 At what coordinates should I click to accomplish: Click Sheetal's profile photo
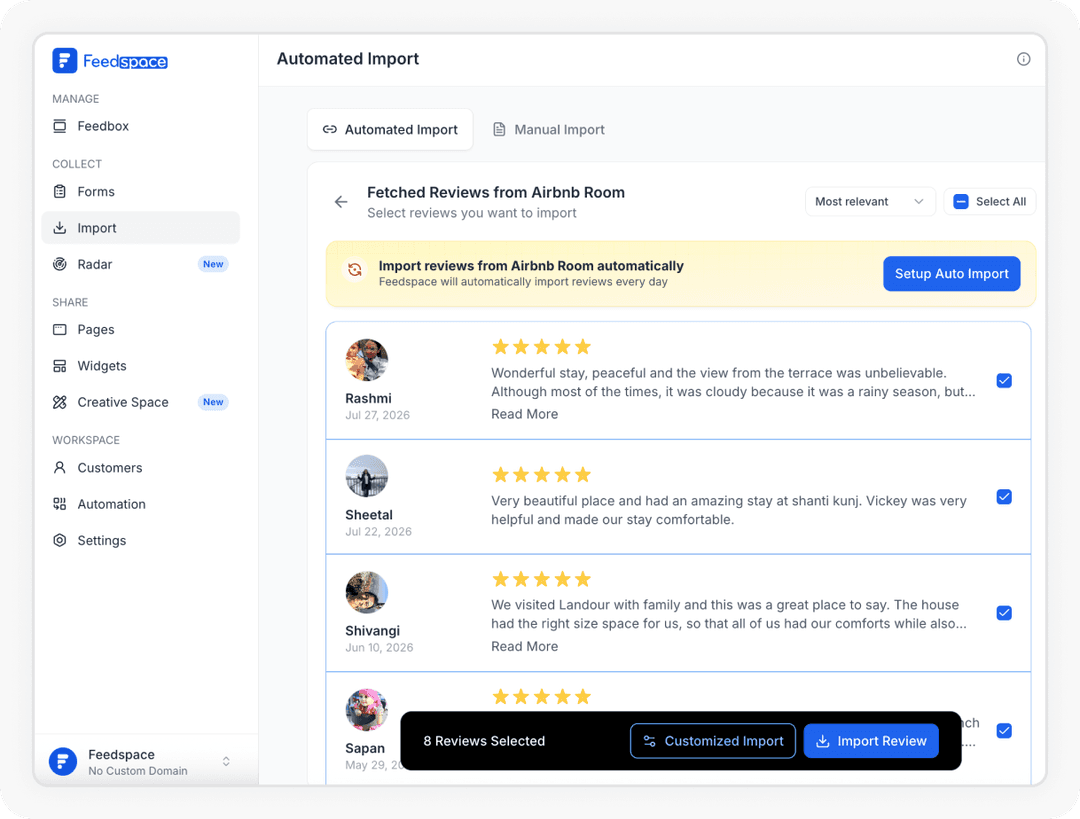[x=366, y=476]
